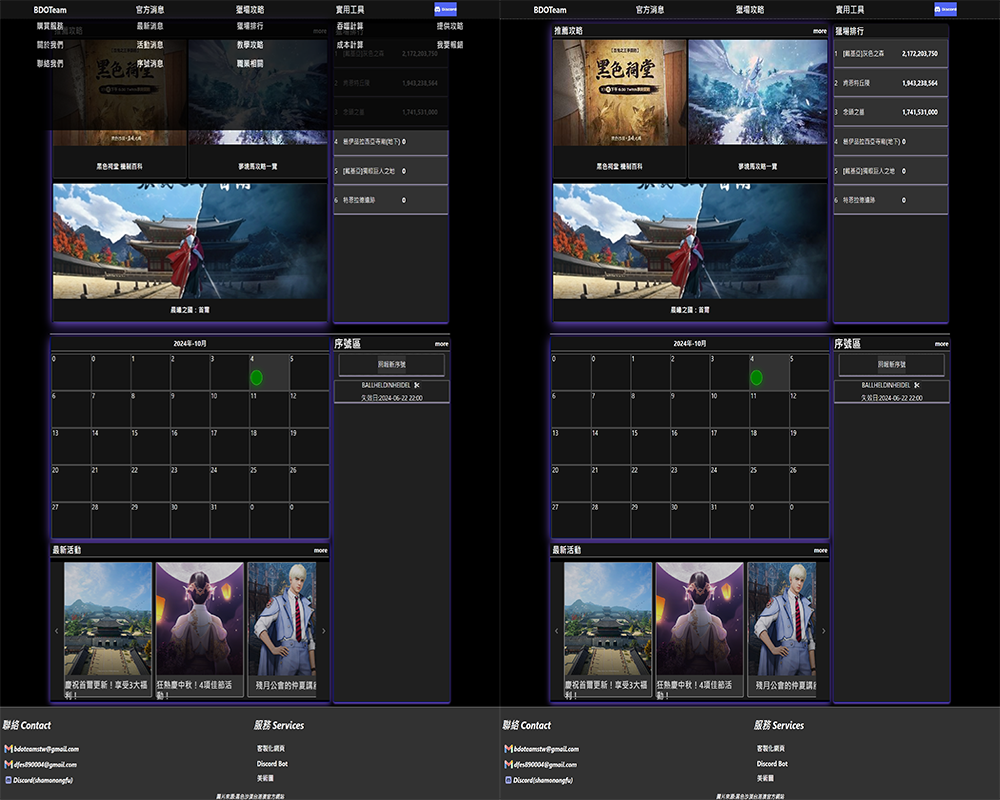
Task: Click the green dot on calendar day 4
Action: 256,378
